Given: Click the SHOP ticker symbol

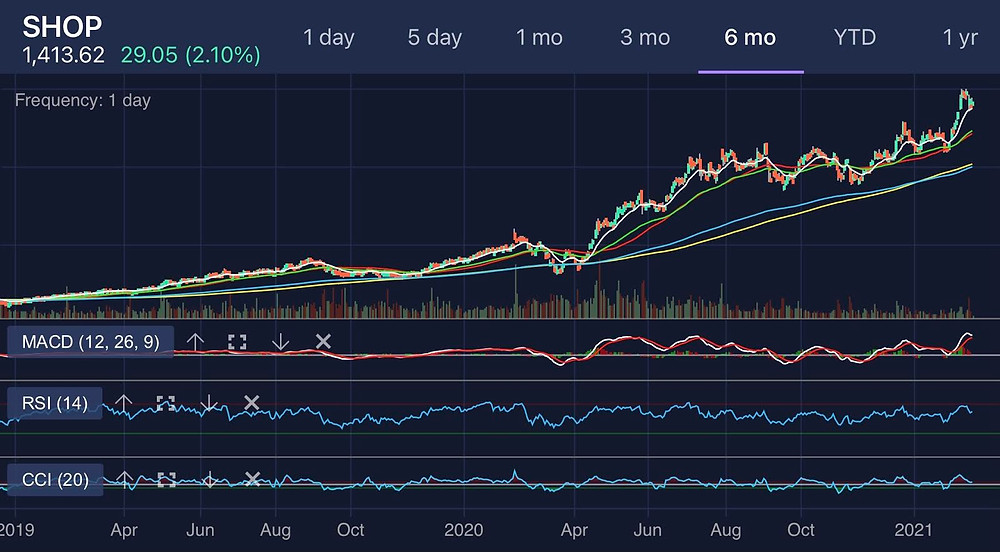Looking at the screenshot, I should click(62, 27).
